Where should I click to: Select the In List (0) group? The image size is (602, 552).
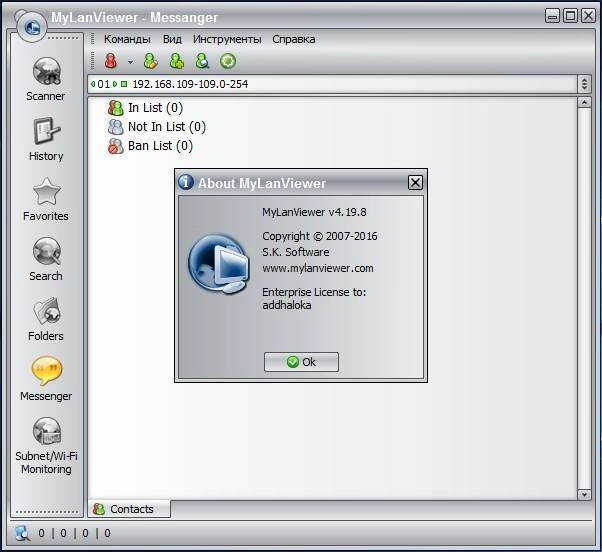pyautogui.click(x=145, y=108)
